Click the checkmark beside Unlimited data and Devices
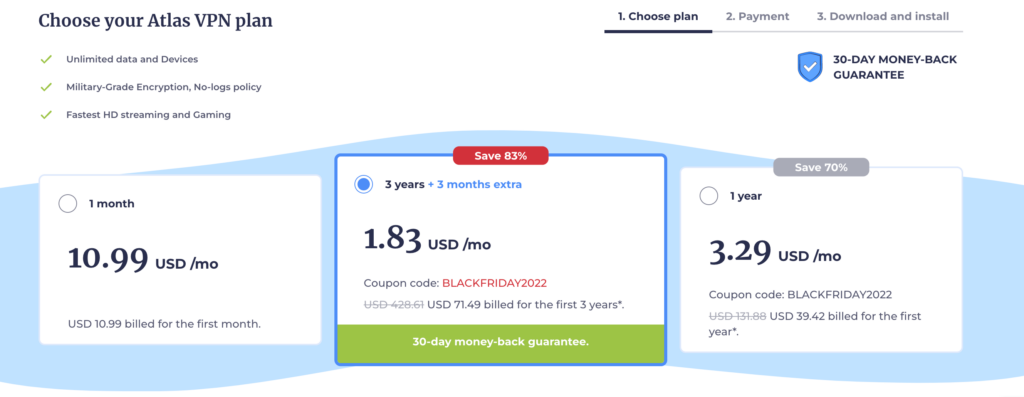1024x397 pixels. coord(46,59)
